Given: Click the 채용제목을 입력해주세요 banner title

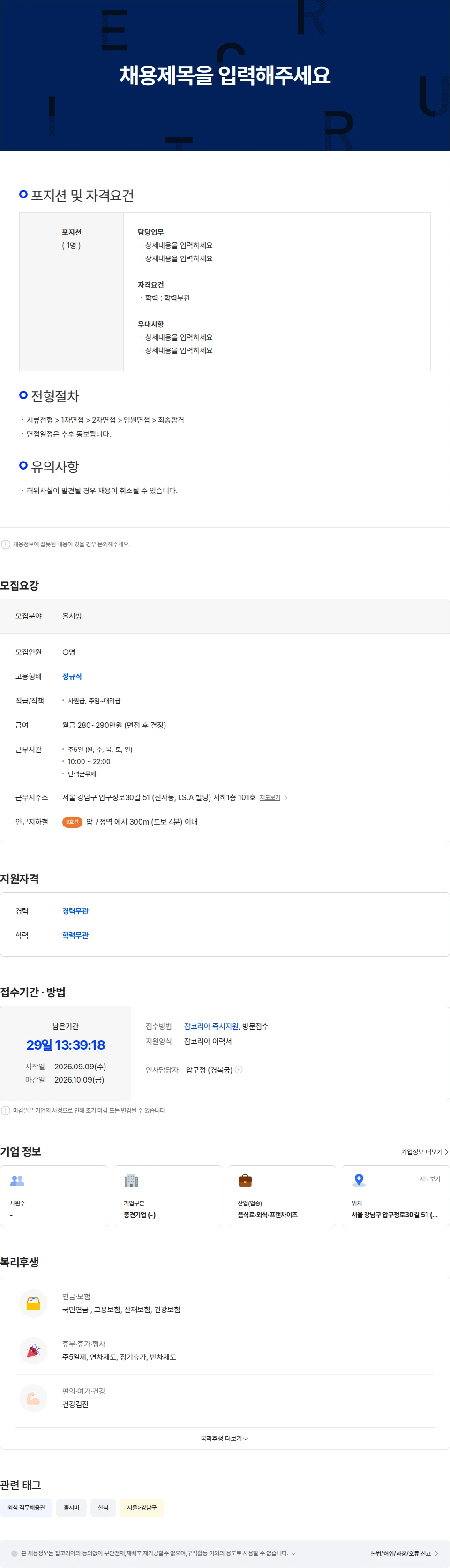Looking at the screenshot, I should pos(225,76).
